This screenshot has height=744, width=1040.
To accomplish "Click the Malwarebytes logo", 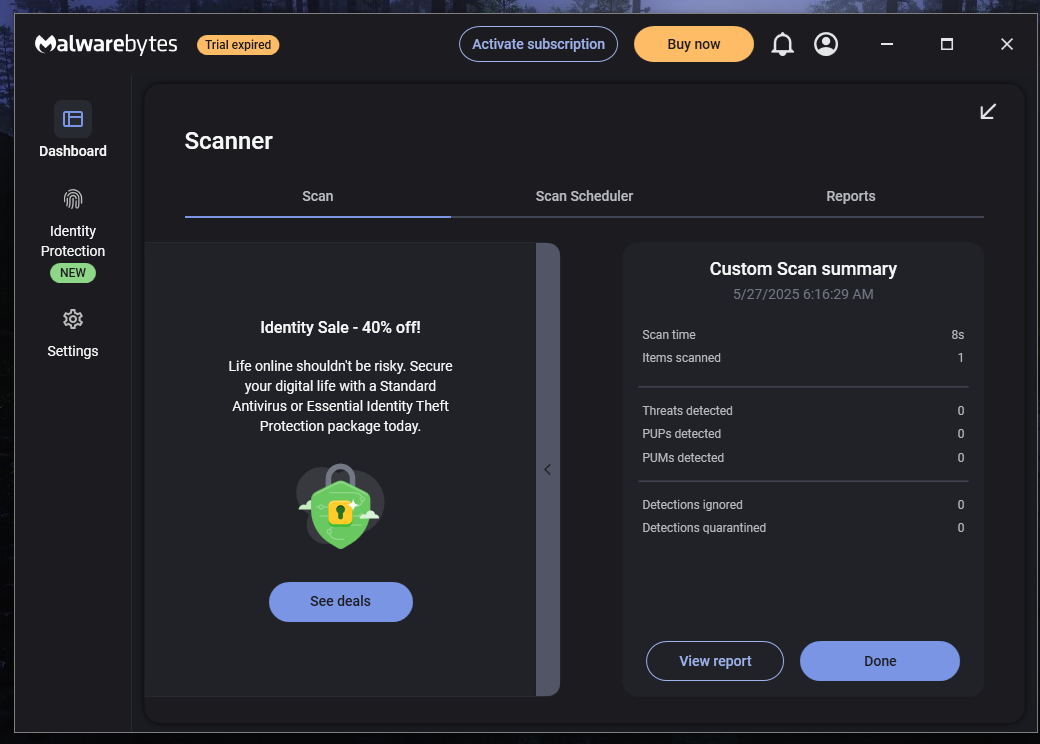I will coord(106,44).
